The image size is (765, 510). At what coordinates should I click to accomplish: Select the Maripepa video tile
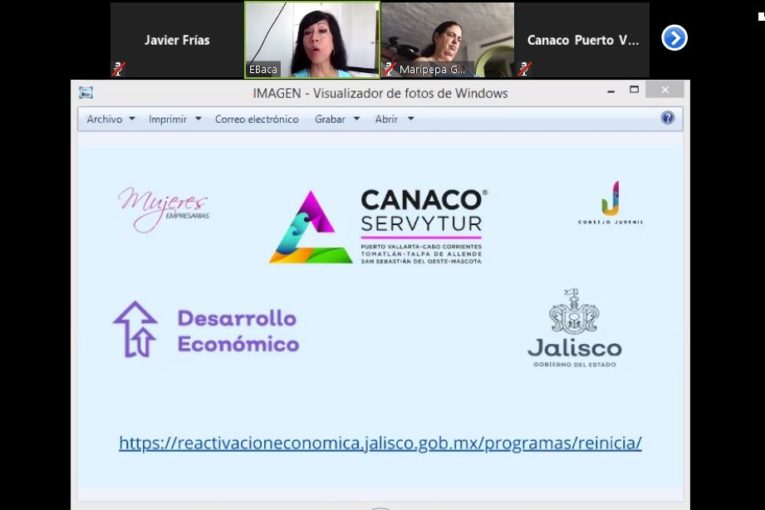click(x=447, y=40)
